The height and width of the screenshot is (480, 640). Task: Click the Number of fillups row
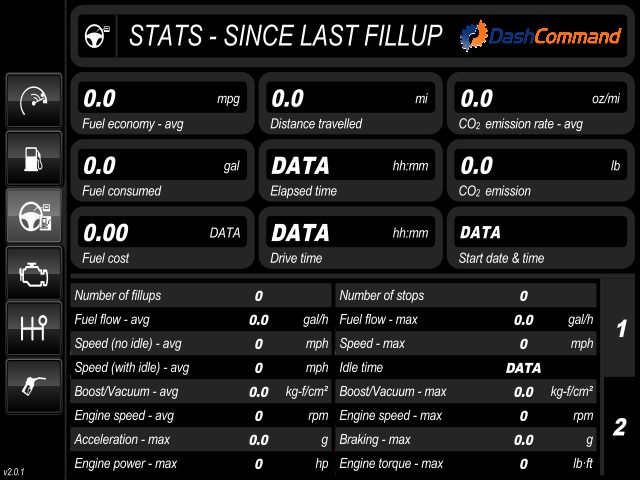pos(201,296)
